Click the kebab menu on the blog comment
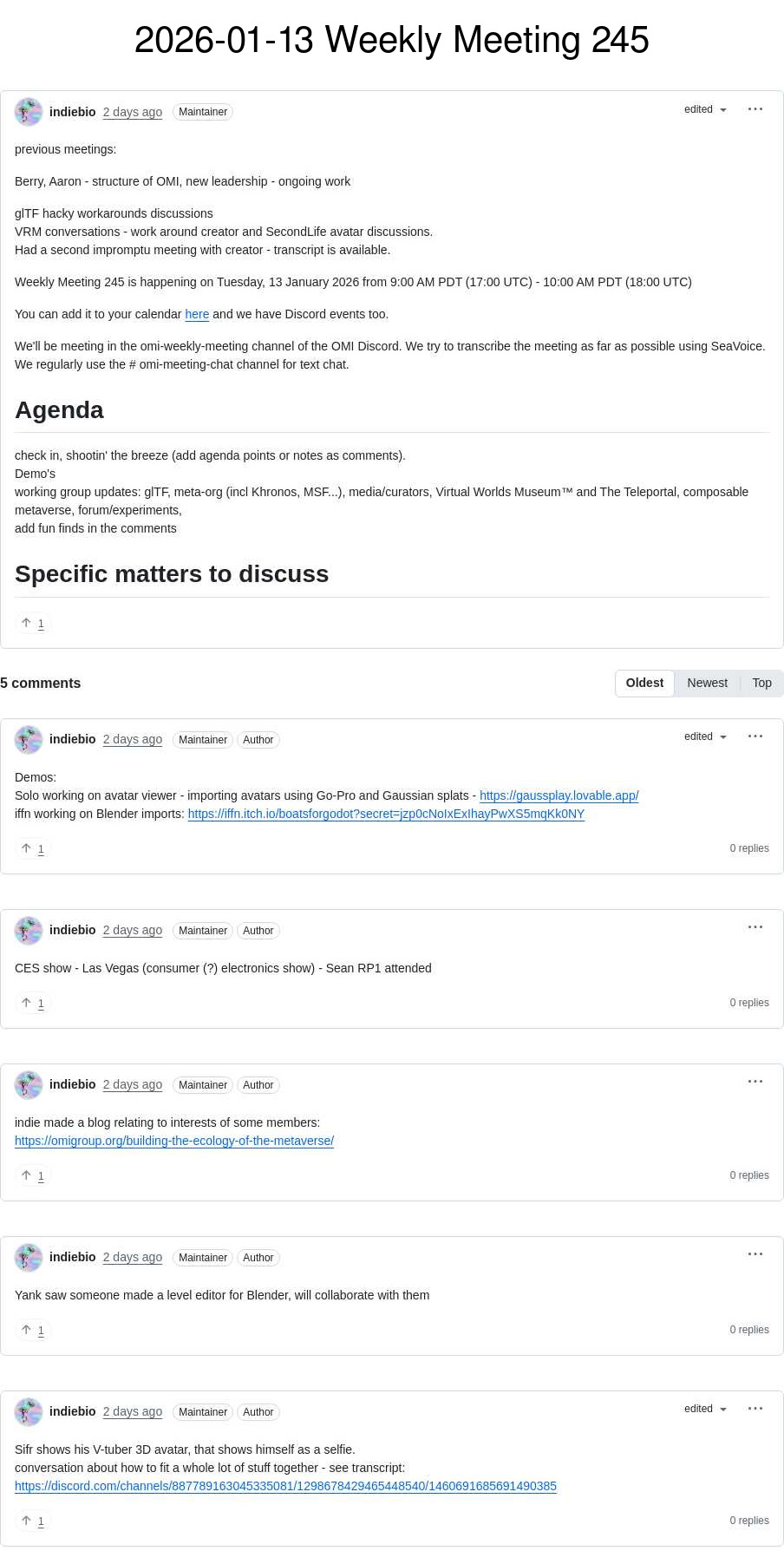The height and width of the screenshot is (1564, 784). click(755, 1082)
